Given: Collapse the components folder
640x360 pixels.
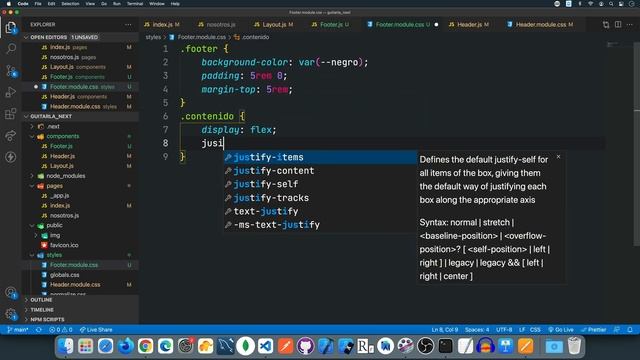Looking at the screenshot, I should 81,136.
